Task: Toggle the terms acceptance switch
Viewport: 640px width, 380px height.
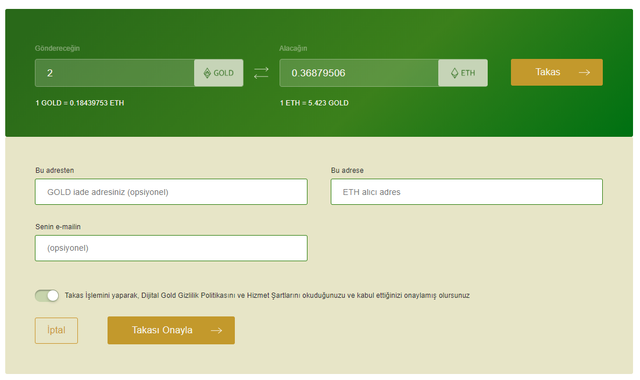Action: point(47,296)
